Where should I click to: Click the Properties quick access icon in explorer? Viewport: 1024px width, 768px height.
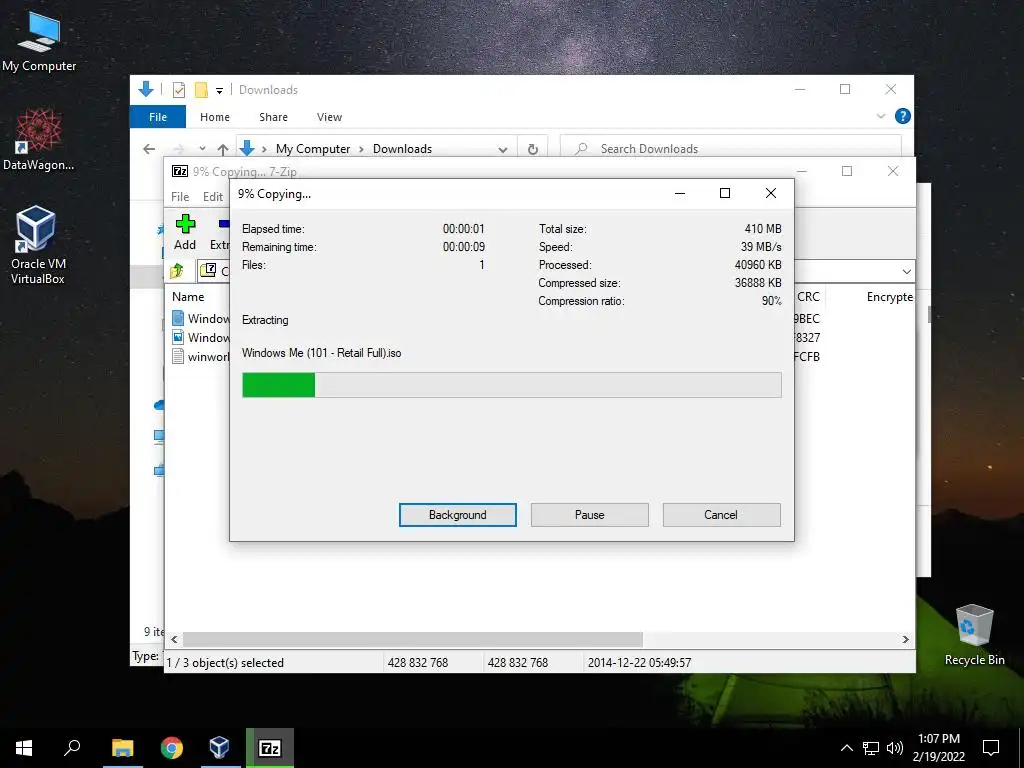point(178,89)
